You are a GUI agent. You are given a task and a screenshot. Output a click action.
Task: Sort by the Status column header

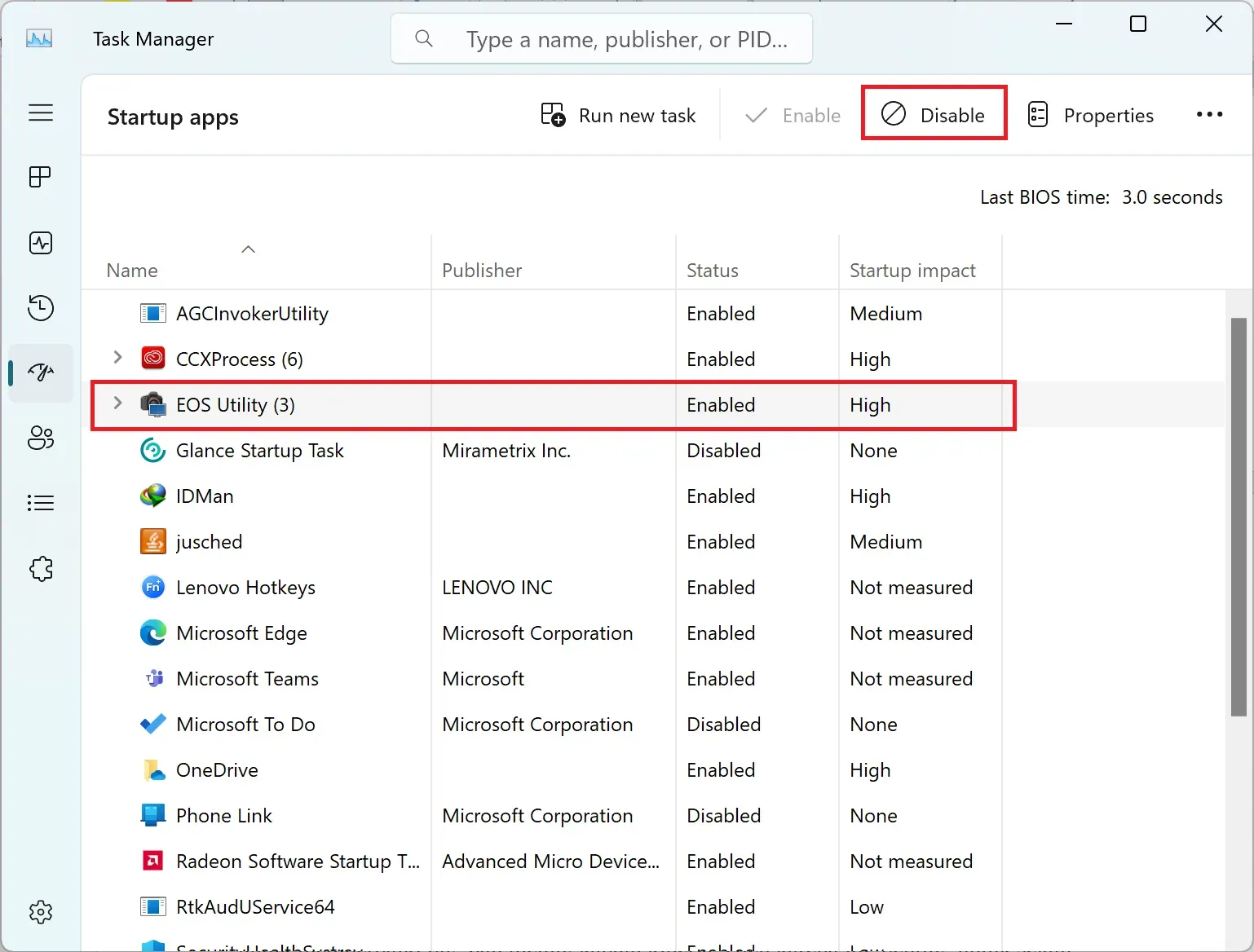(713, 271)
